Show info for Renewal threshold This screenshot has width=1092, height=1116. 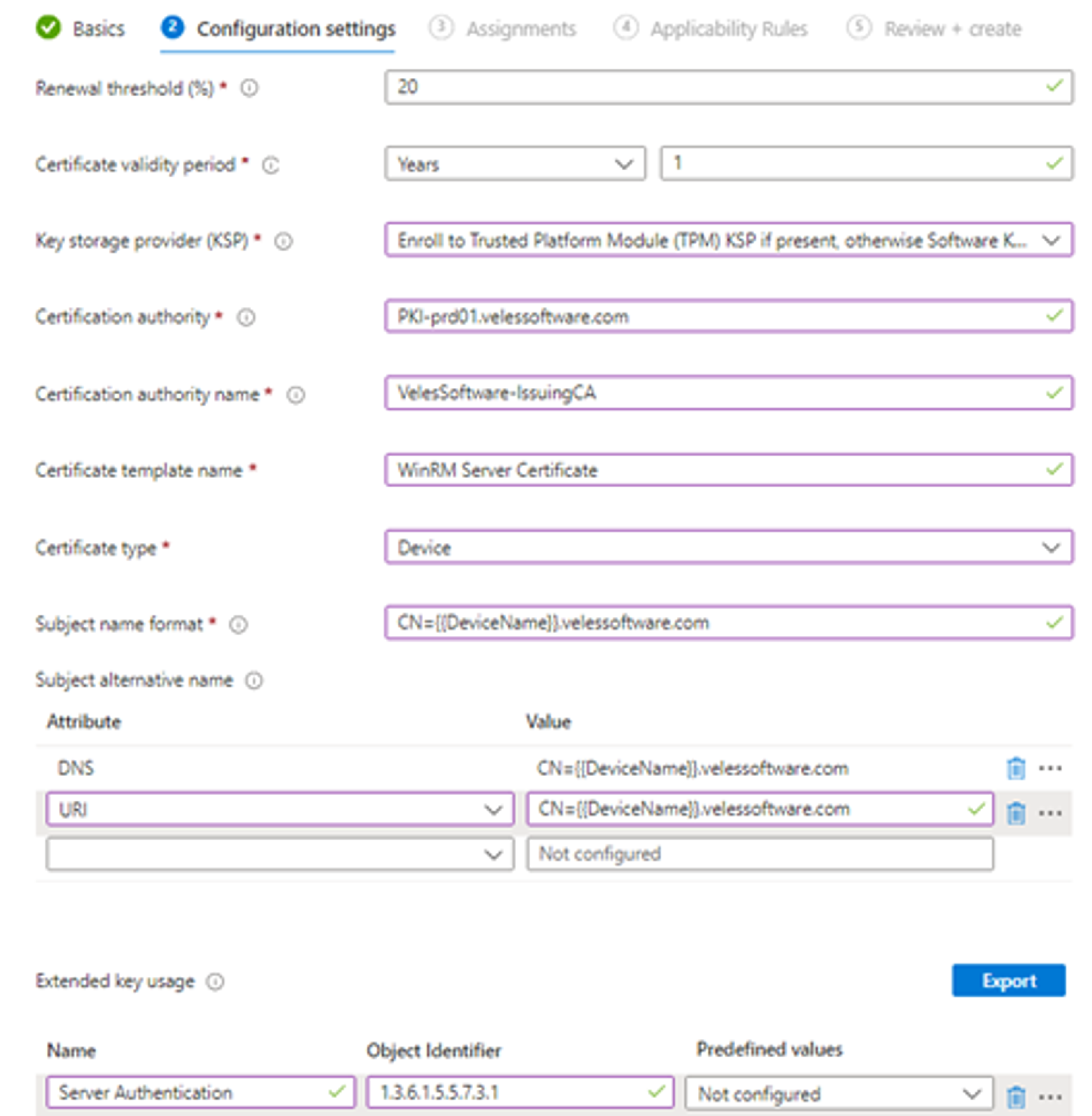(x=249, y=88)
